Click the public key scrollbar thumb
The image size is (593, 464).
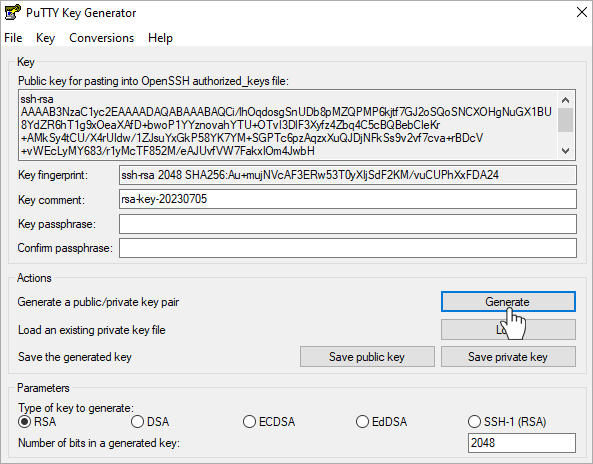[x=565, y=120]
